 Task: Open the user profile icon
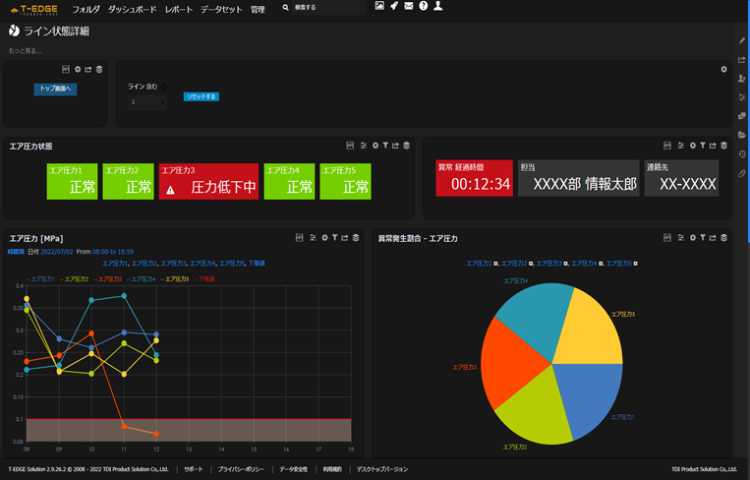click(x=438, y=6)
